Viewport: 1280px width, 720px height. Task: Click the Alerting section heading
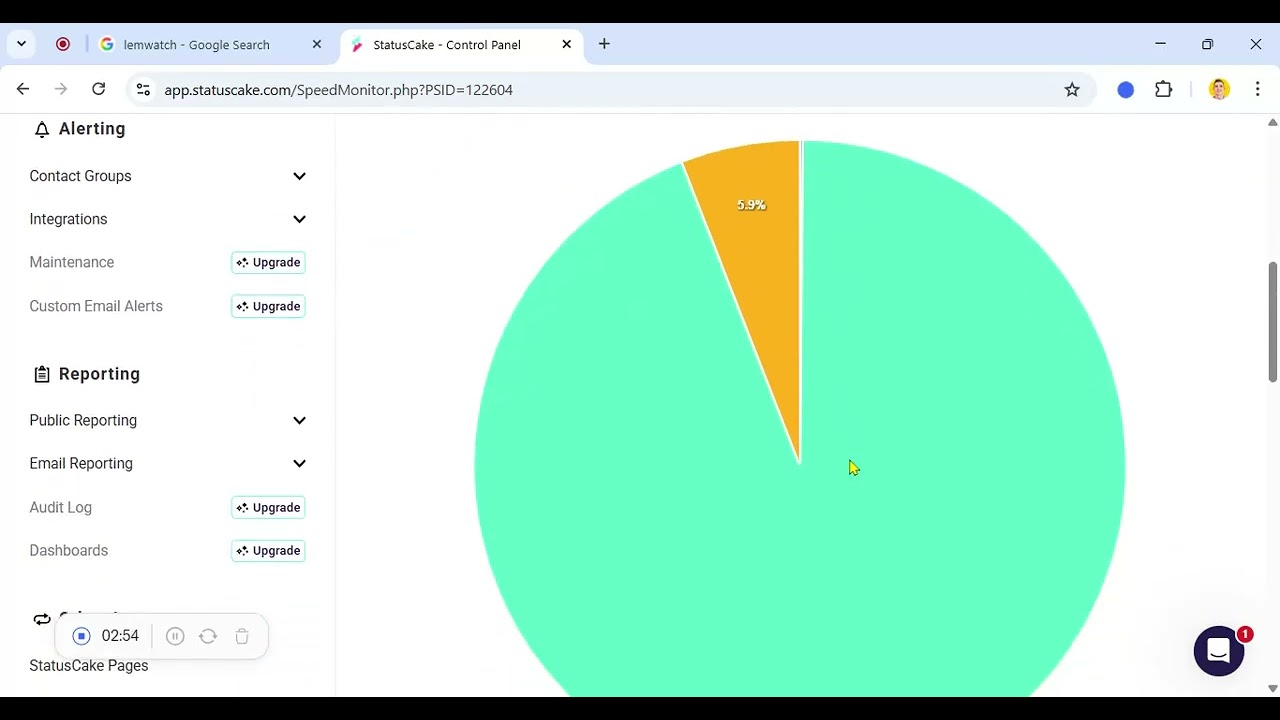tap(92, 129)
